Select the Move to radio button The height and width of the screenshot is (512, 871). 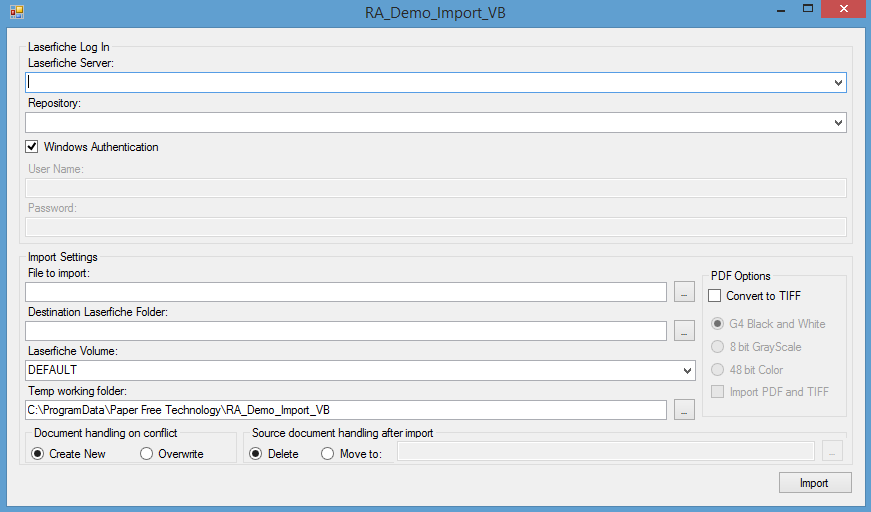point(327,454)
